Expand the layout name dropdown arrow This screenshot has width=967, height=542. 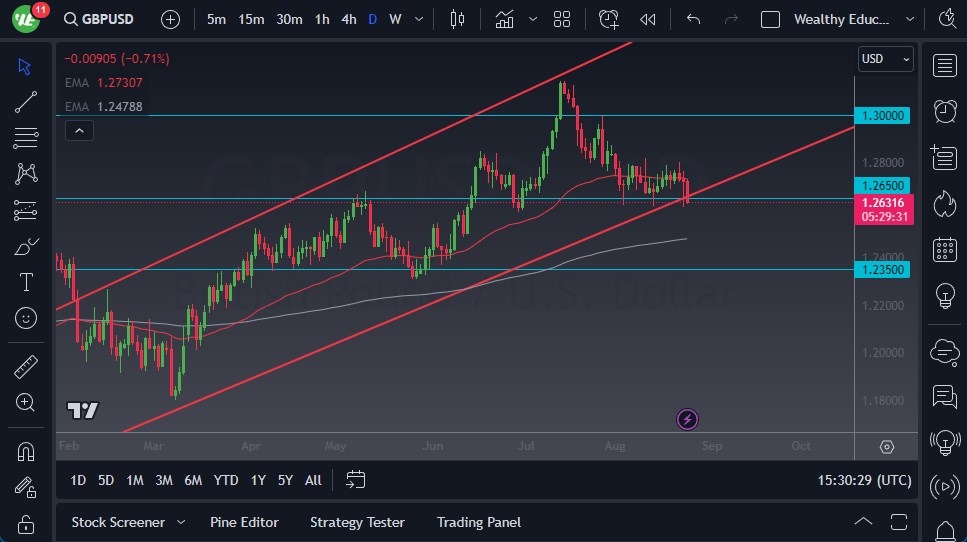tap(910, 20)
